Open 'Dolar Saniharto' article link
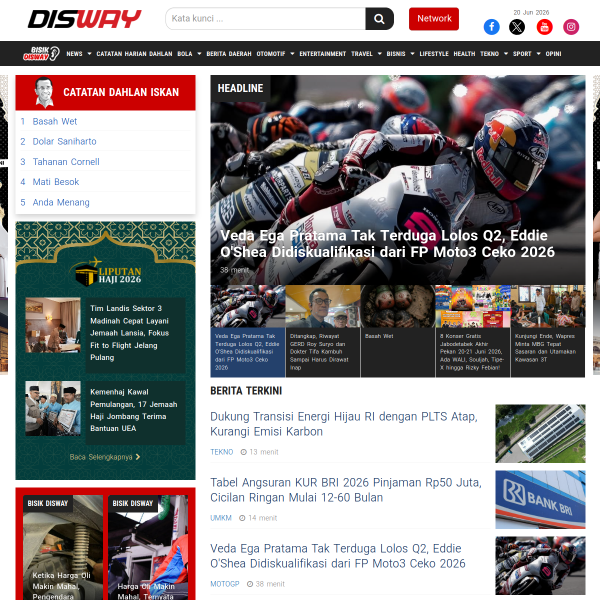600x600 pixels. (x=64, y=142)
